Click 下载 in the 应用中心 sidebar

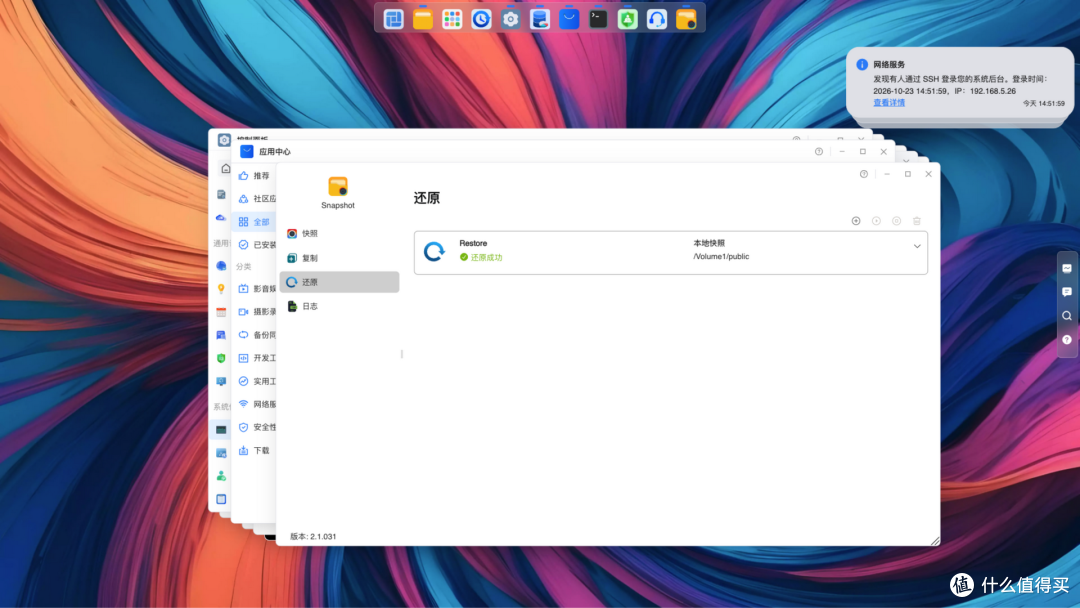pos(255,450)
